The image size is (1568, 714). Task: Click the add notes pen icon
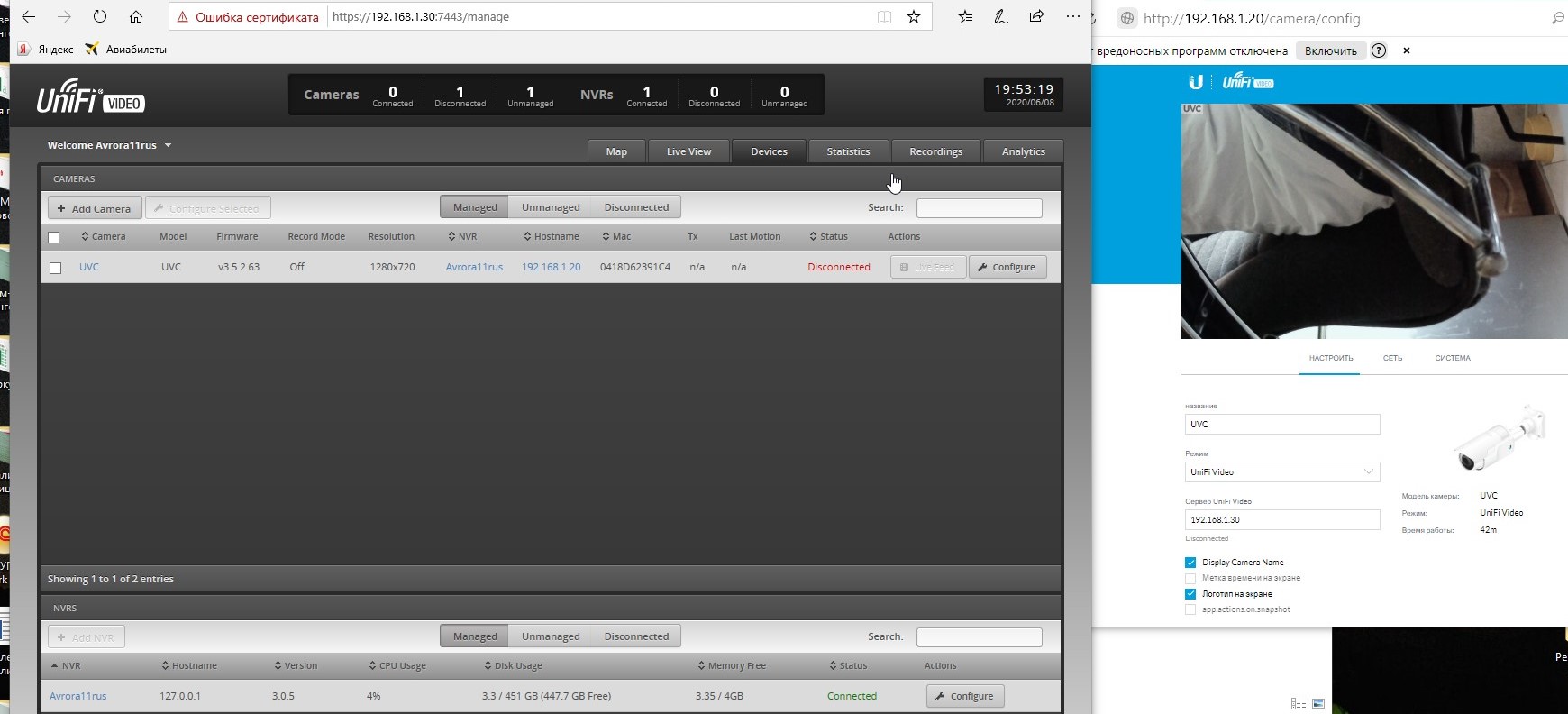(x=1001, y=16)
